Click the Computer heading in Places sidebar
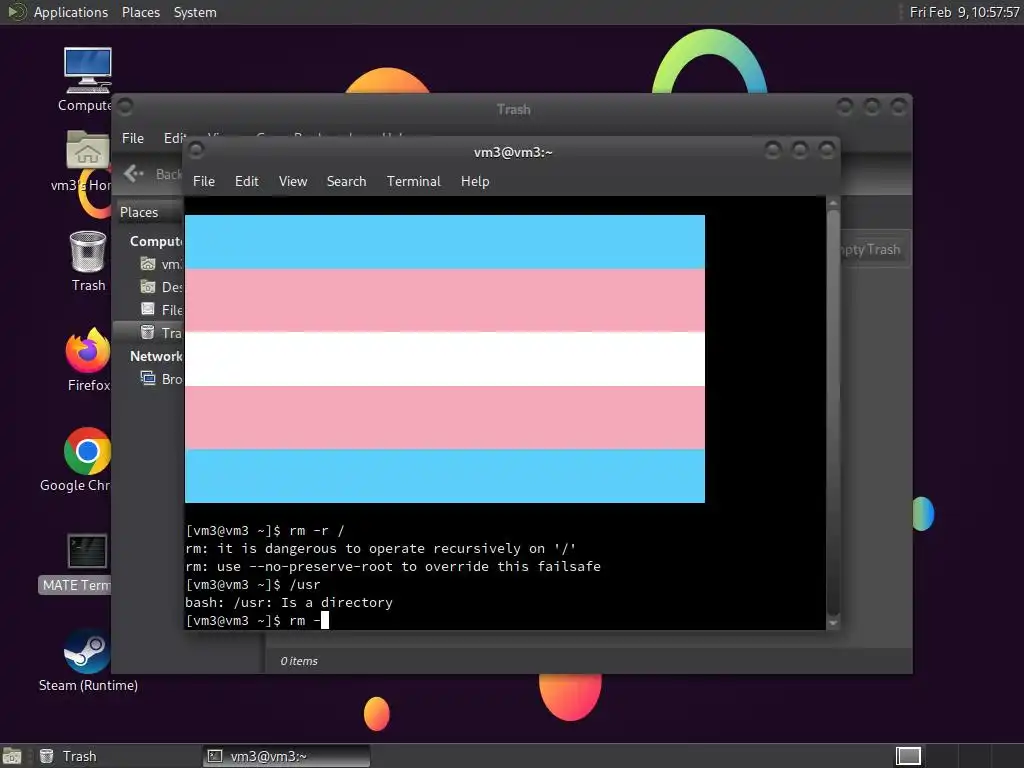Viewport: 1024px width, 768px height. click(x=155, y=241)
